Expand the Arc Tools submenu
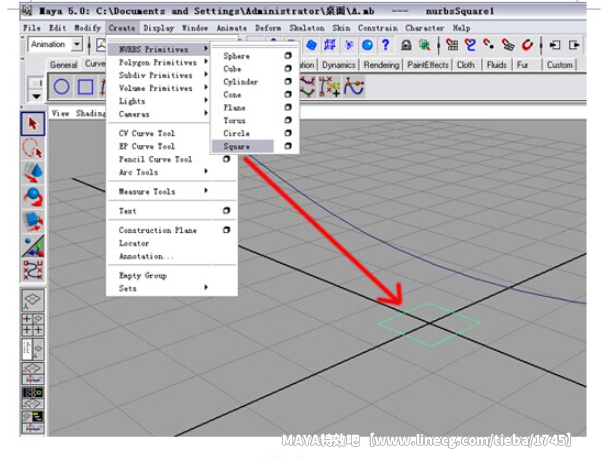This screenshot has width=613, height=459. coord(172,172)
